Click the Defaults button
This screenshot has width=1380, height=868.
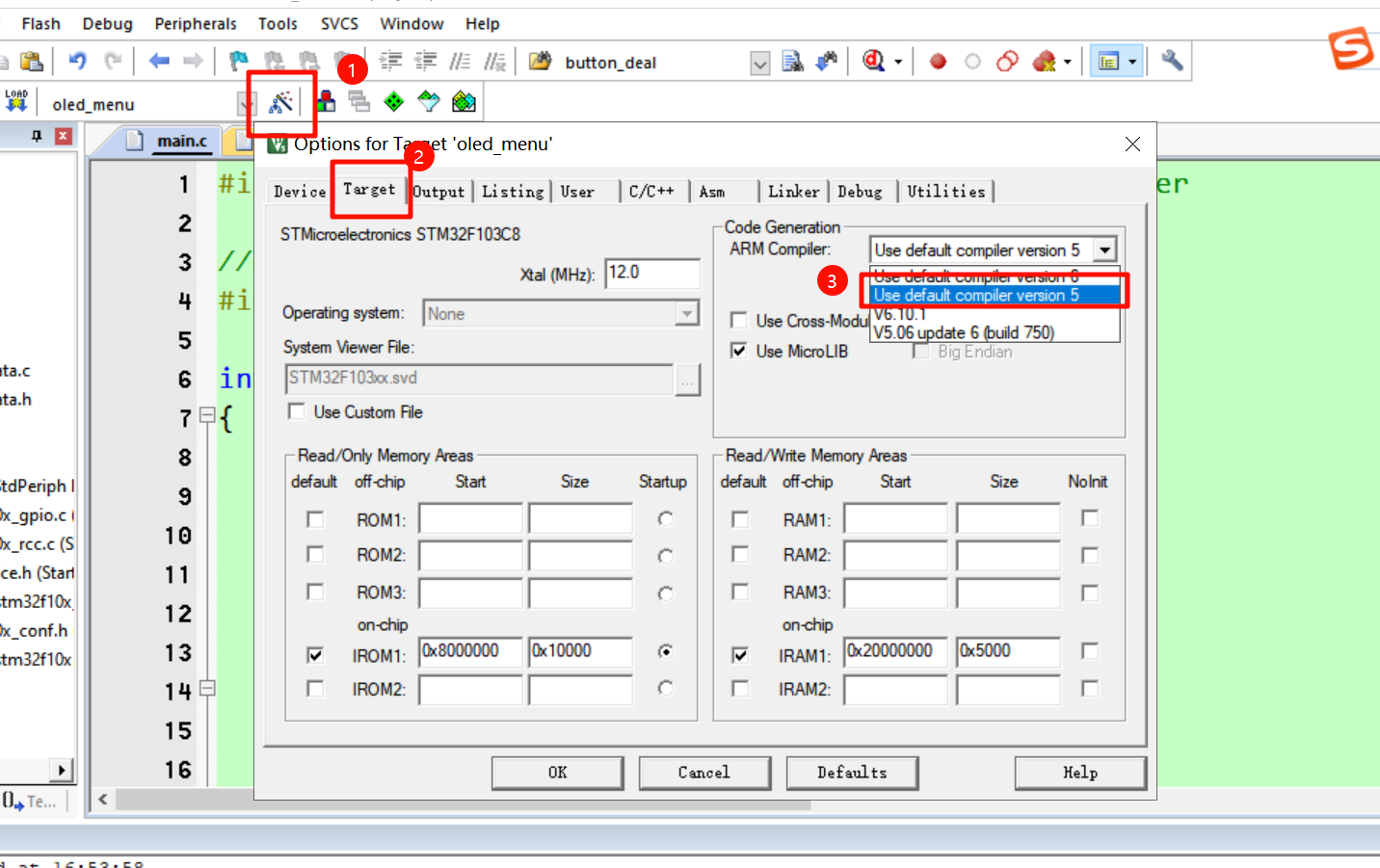[852, 773]
